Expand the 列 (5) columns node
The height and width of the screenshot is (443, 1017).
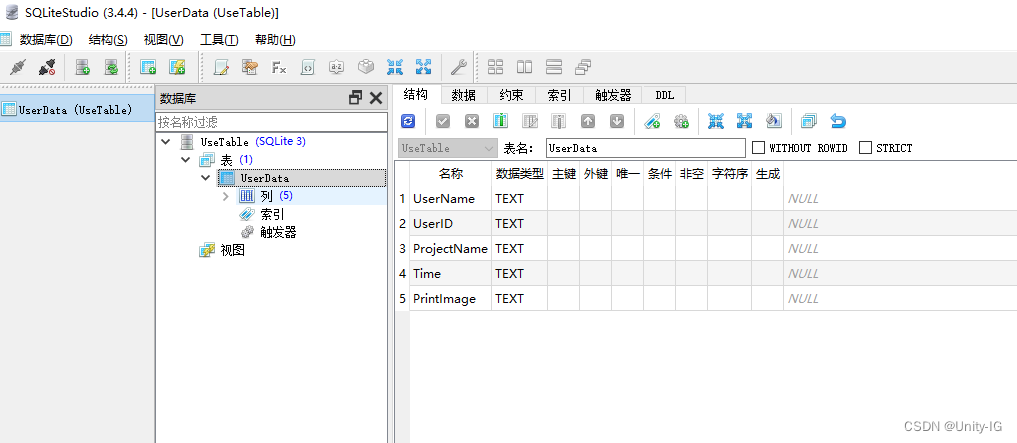226,196
